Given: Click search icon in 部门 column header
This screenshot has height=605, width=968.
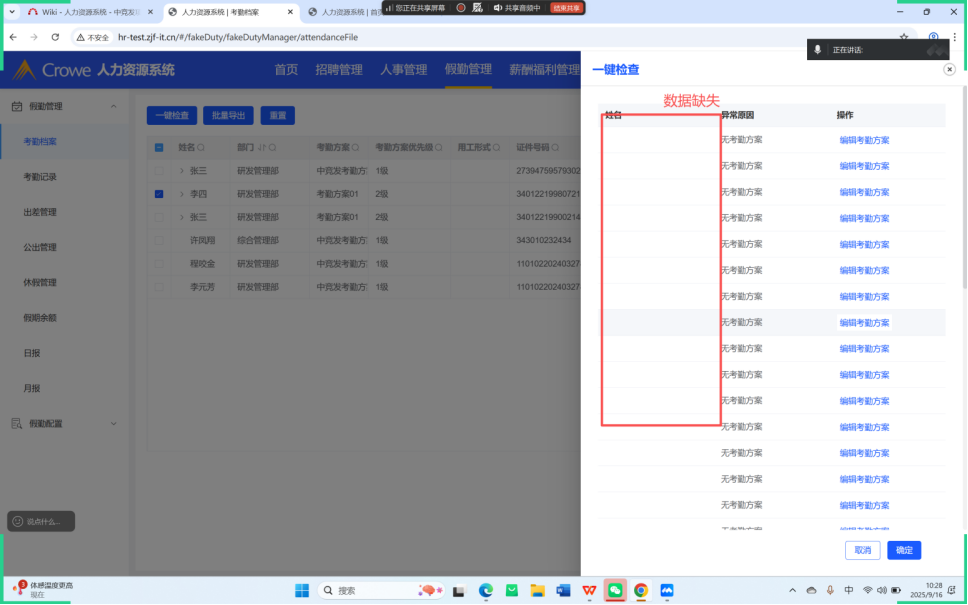Looking at the screenshot, I should pos(272,148).
